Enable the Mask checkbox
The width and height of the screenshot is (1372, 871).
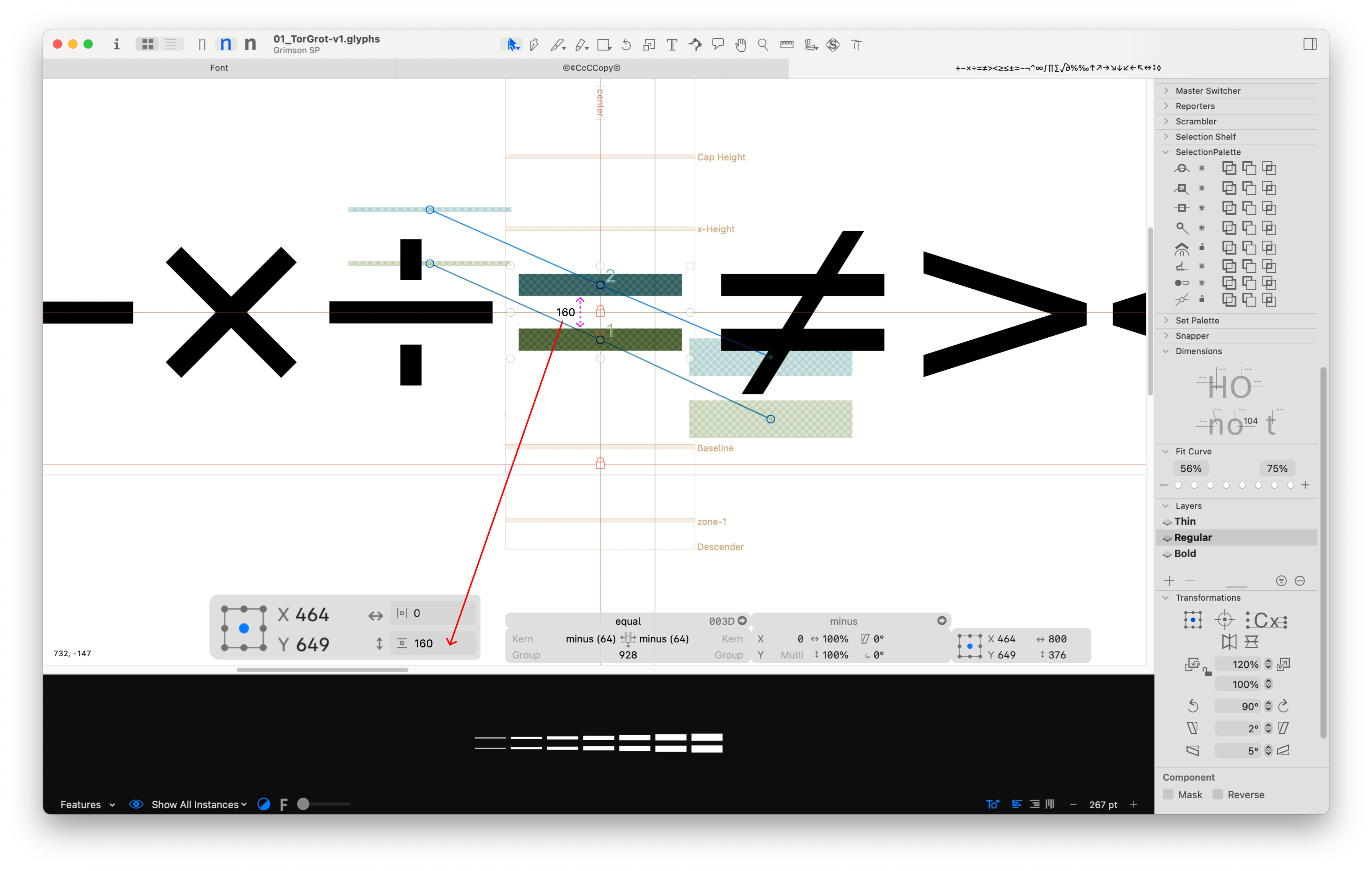click(1168, 794)
